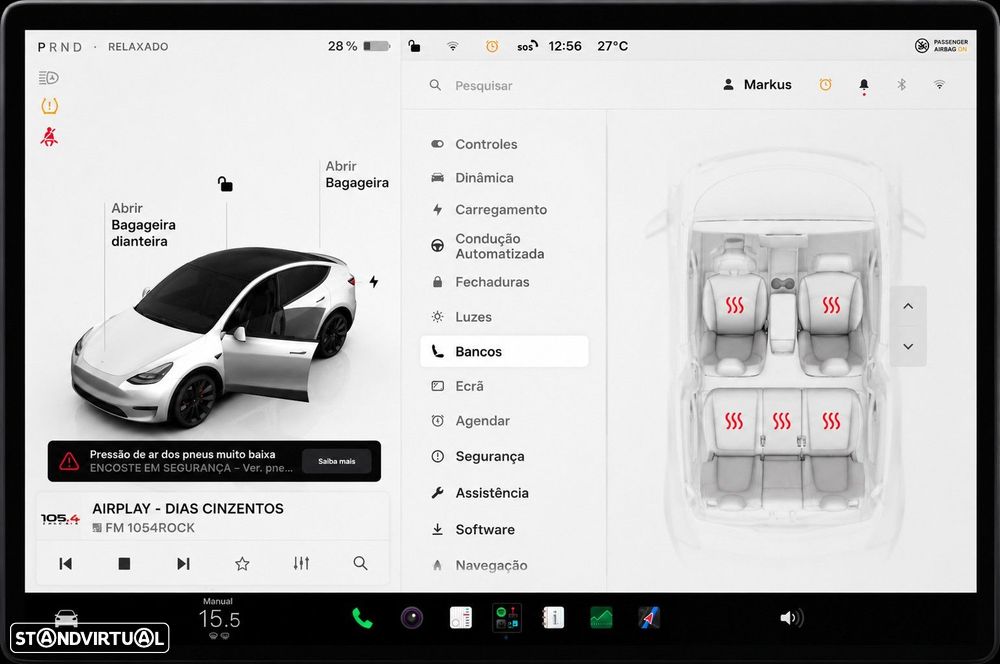This screenshot has height=664, width=1000.
Task: Tap the 28 % battery indicator
Action: (x=358, y=46)
